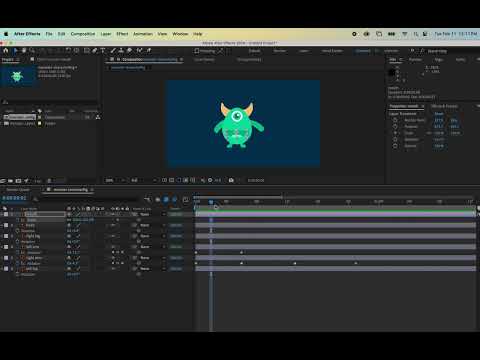Toggle frame blending for the composition
Viewport: 480px width, 360px height.
166,199
